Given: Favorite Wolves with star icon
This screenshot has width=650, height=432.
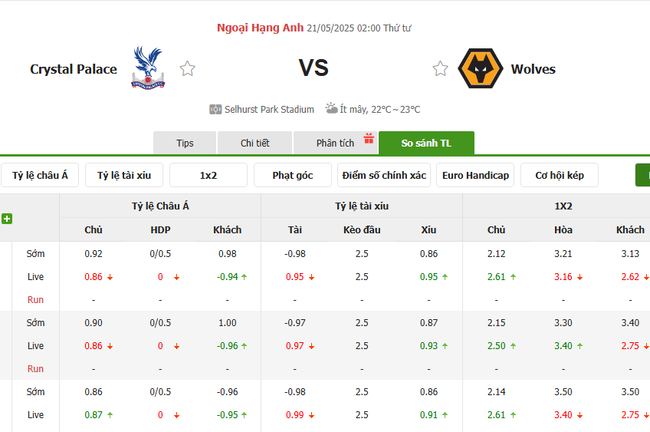Looking at the screenshot, I should (440, 69).
